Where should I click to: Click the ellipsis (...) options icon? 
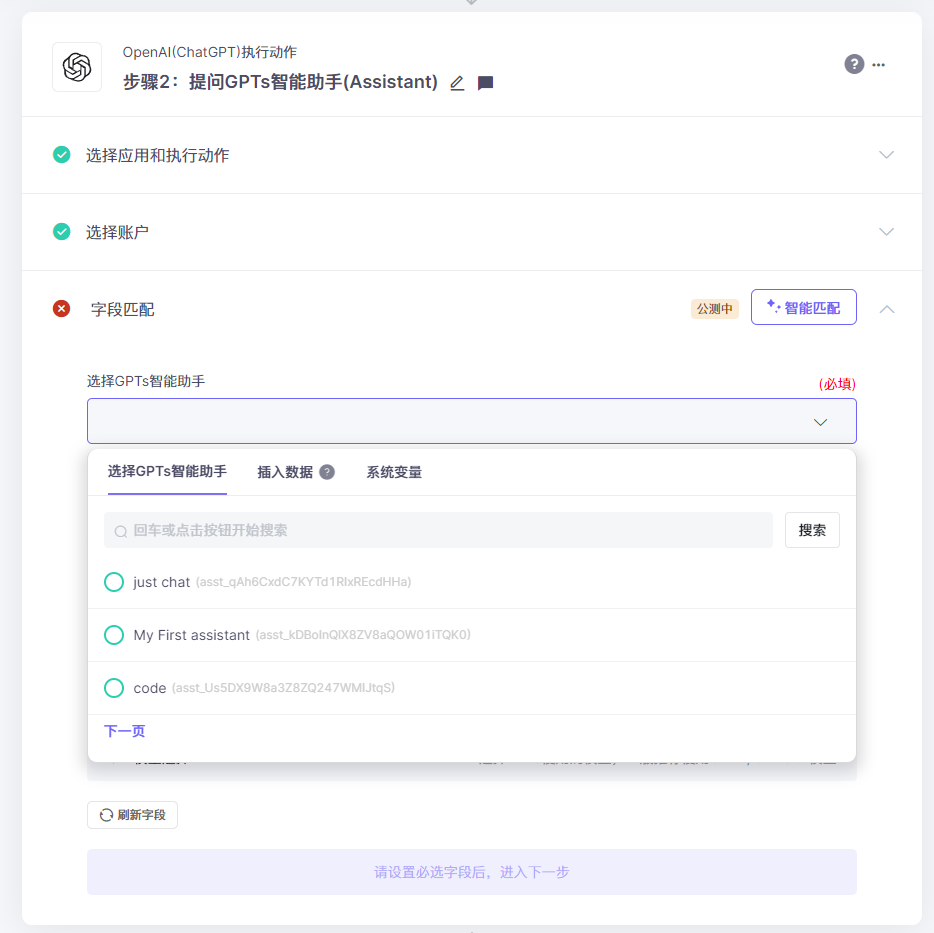pyautogui.click(x=878, y=64)
